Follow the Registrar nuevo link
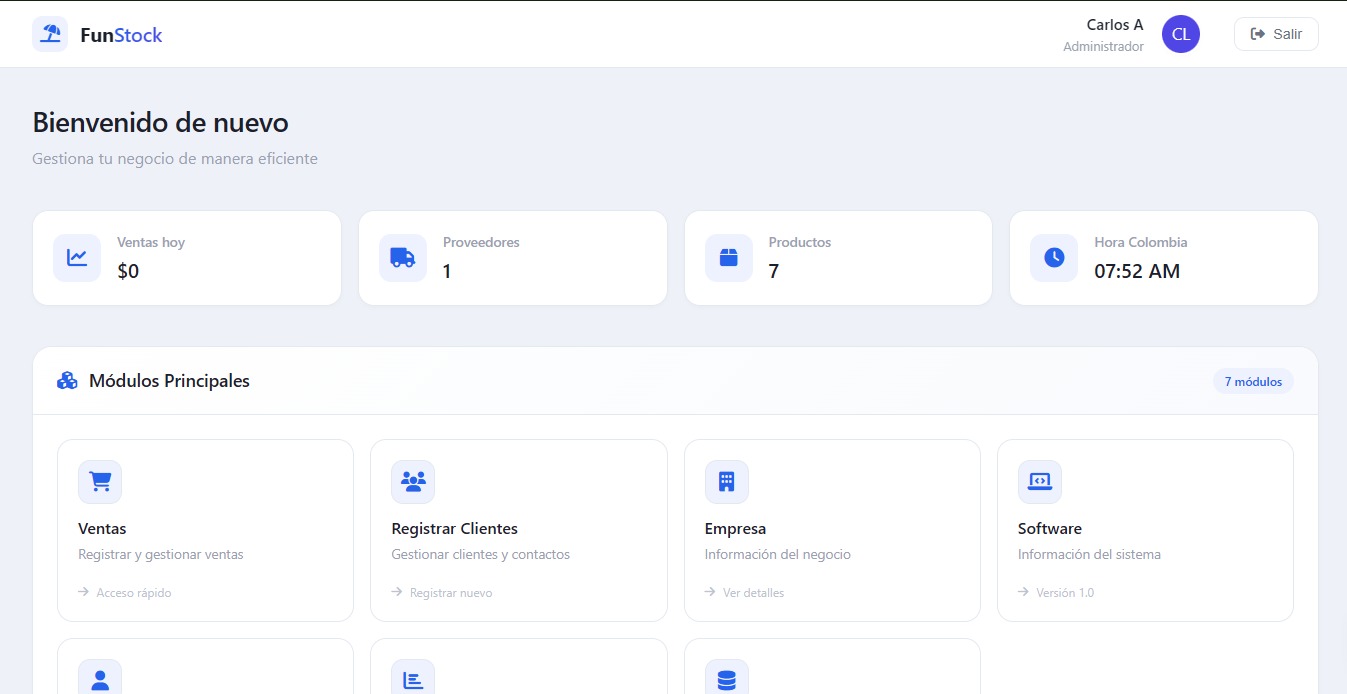Viewport: 1347px width, 694px height. click(x=450, y=593)
